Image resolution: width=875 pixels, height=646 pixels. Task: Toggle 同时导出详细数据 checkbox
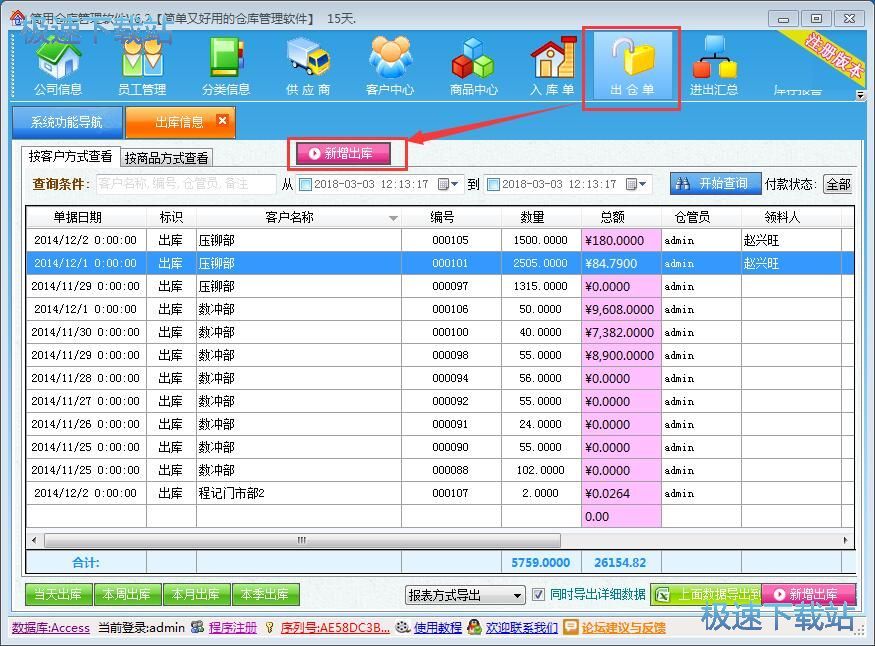coord(539,594)
